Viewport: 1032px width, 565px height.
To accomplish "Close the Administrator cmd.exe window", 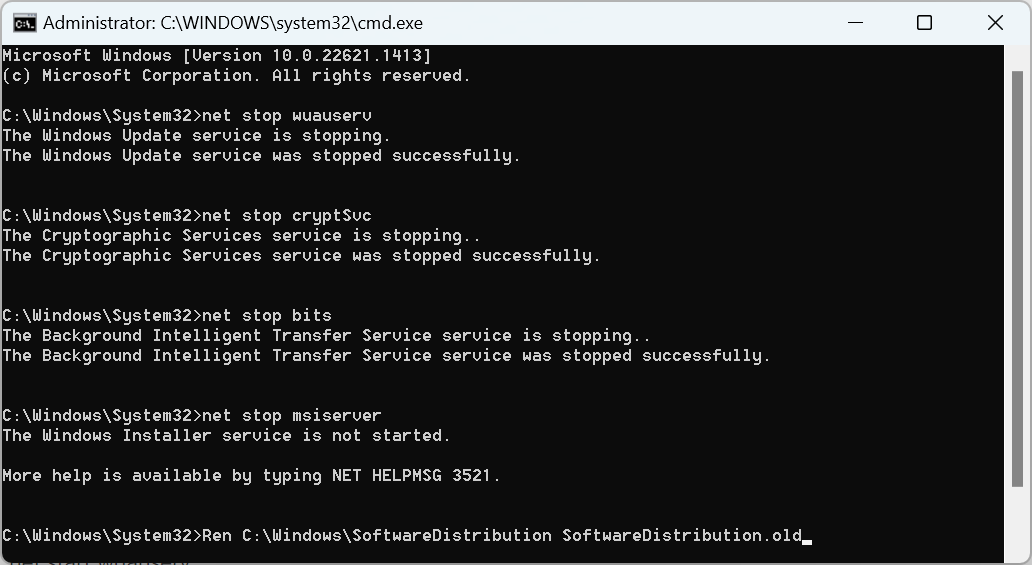I will 995,23.
